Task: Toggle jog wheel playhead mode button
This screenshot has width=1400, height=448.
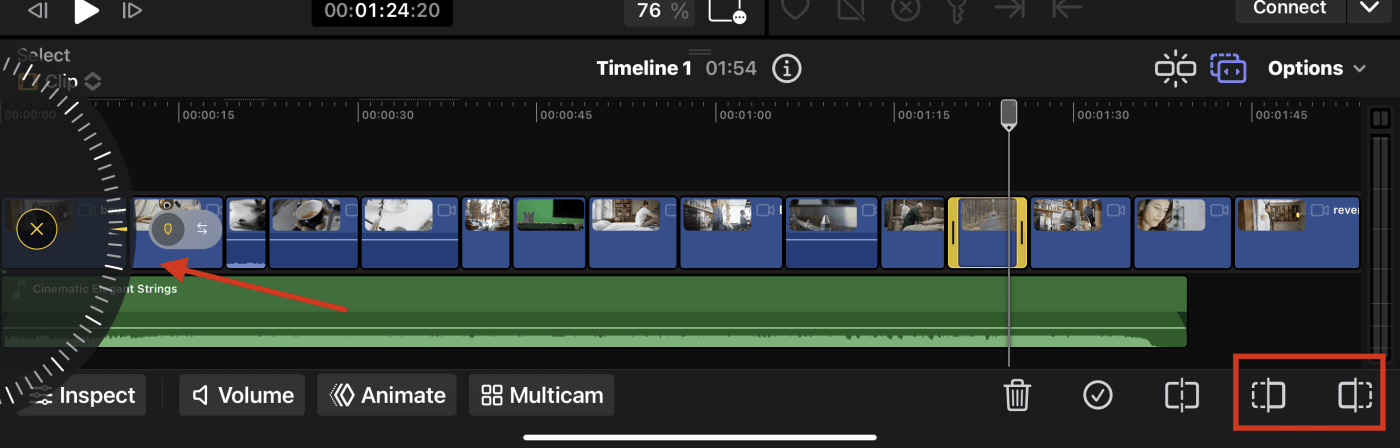Action: pyautogui.click(x=168, y=229)
